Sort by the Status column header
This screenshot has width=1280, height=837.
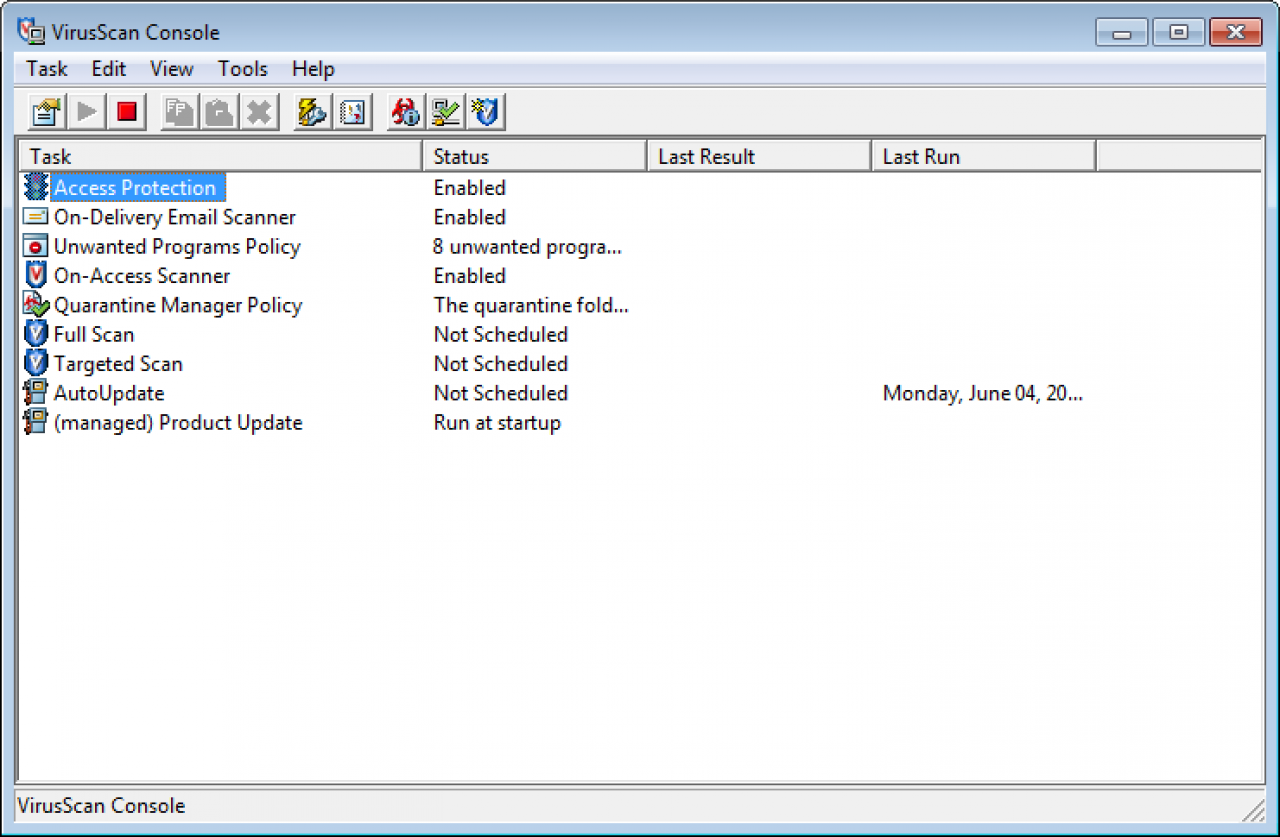coord(535,156)
